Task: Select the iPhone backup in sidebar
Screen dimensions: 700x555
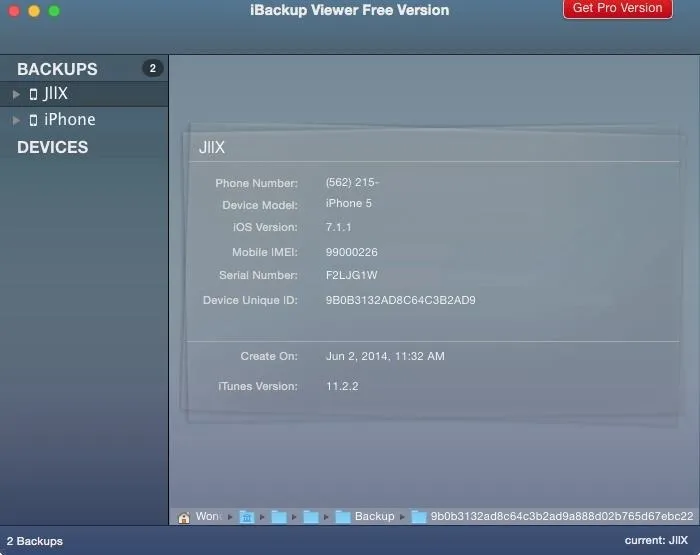Action: tap(84, 120)
